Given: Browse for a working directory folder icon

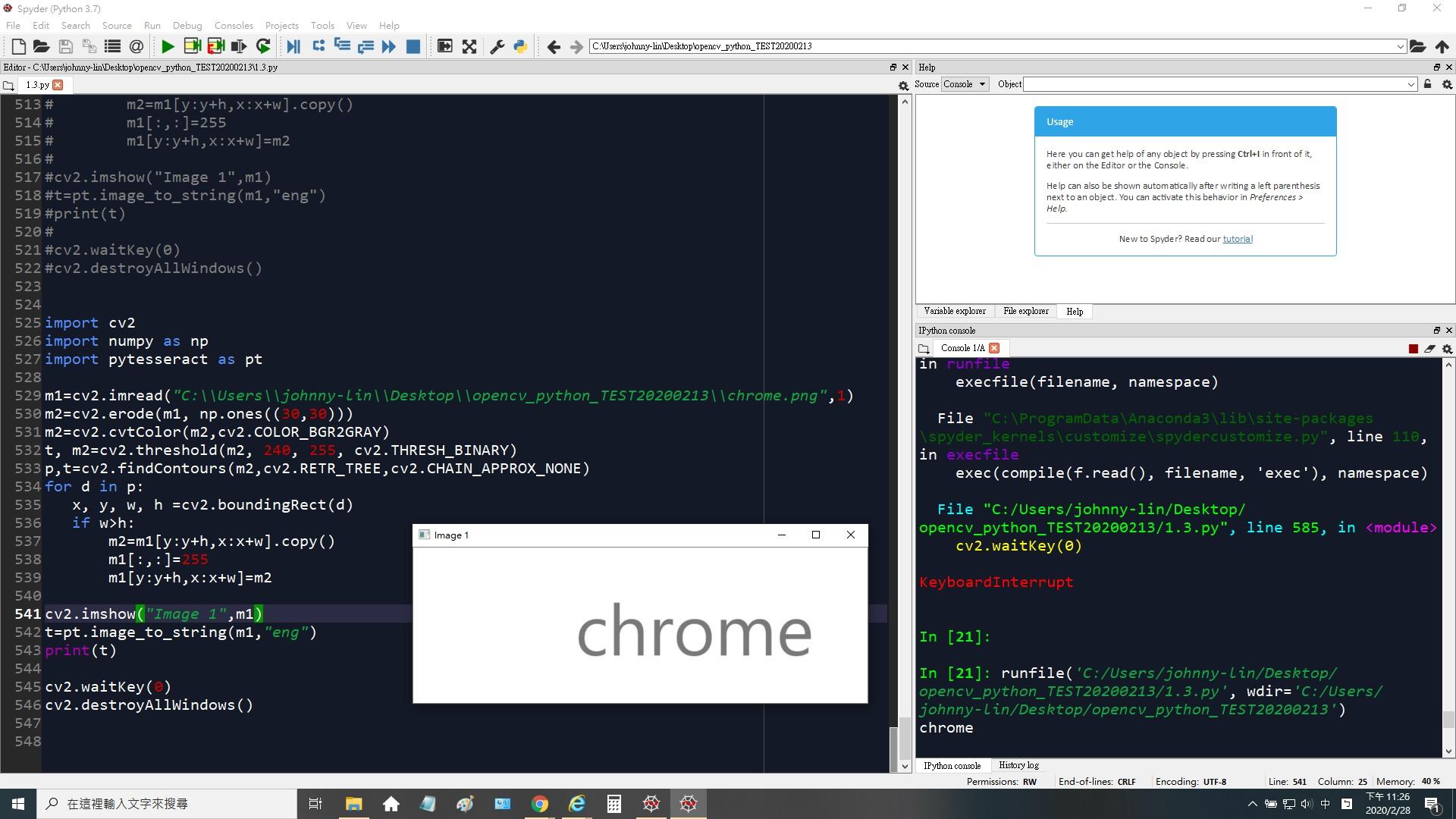Looking at the screenshot, I should [x=1417, y=46].
